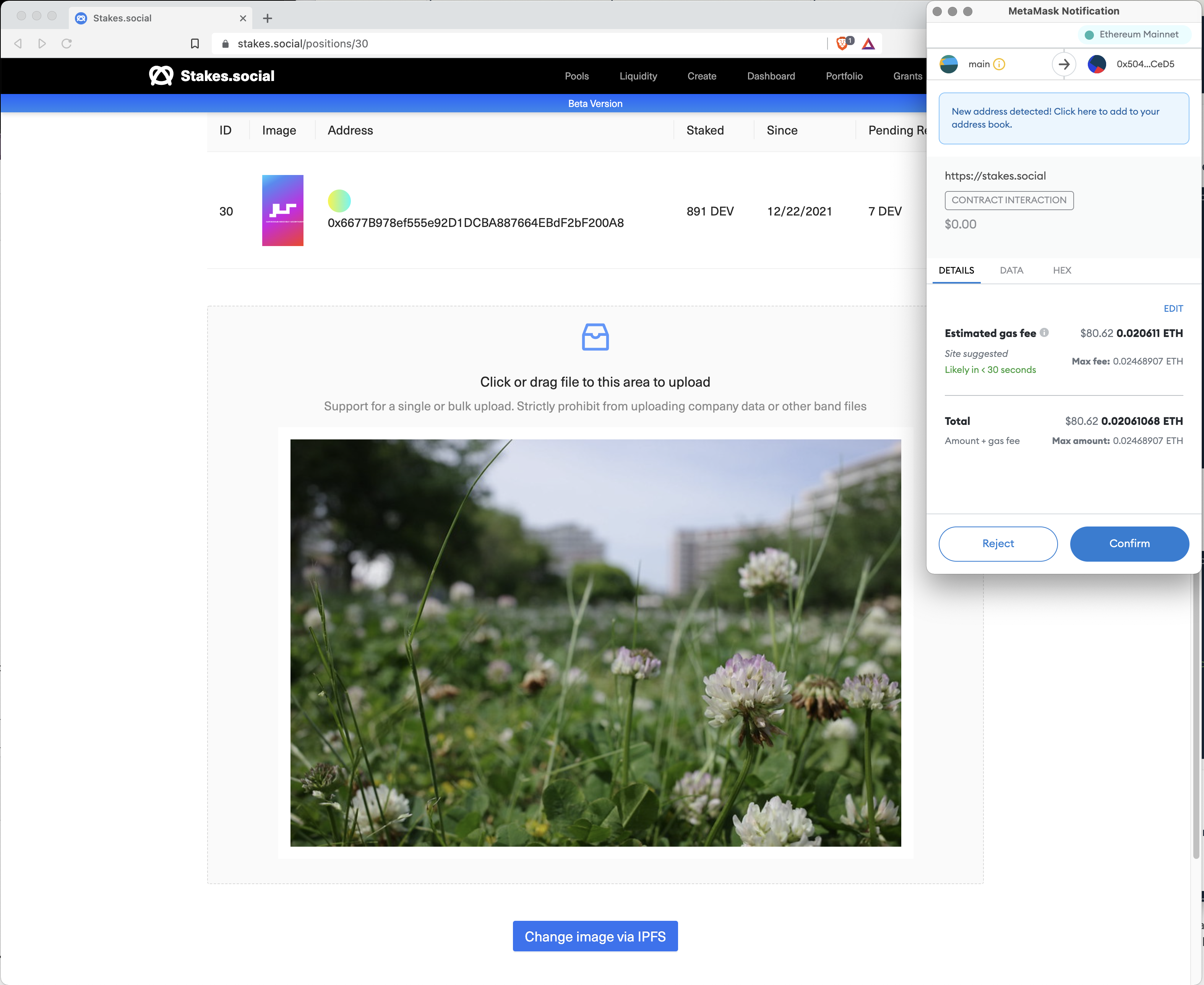Open the Pools menu item

point(577,76)
